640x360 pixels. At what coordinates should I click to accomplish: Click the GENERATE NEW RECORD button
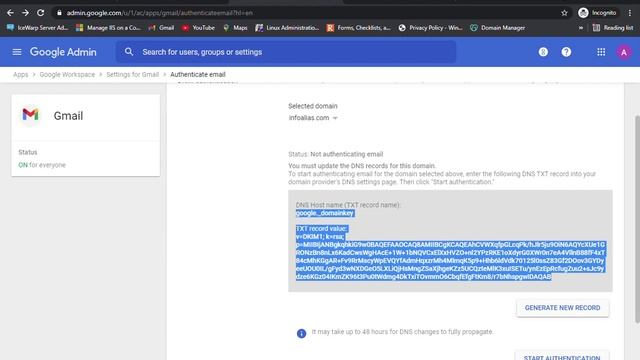click(x=562, y=308)
